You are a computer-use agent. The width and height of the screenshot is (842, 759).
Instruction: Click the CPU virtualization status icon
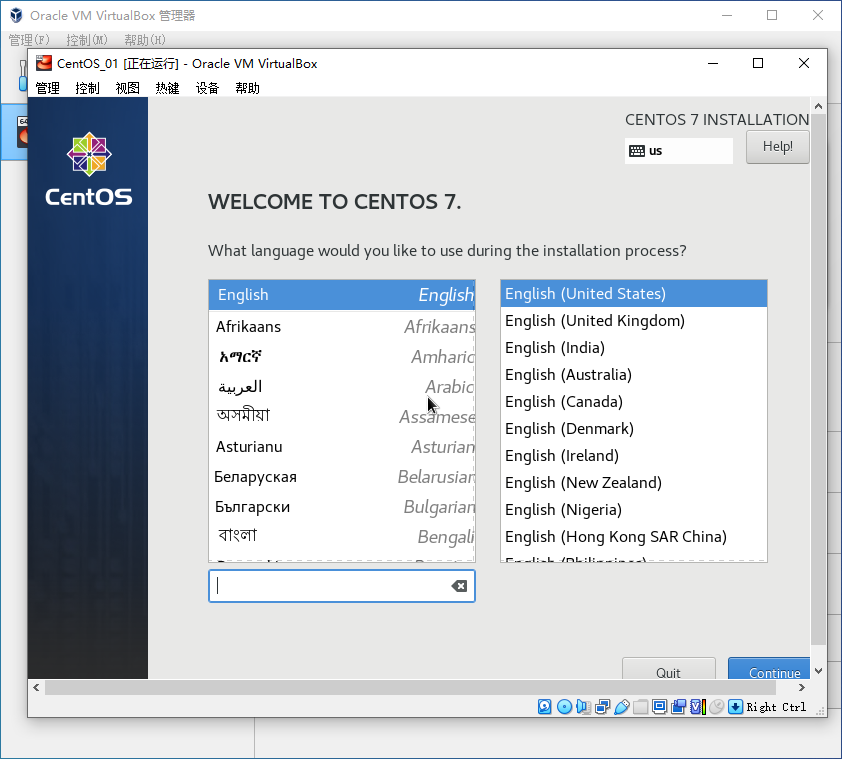[x=698, y=706]
